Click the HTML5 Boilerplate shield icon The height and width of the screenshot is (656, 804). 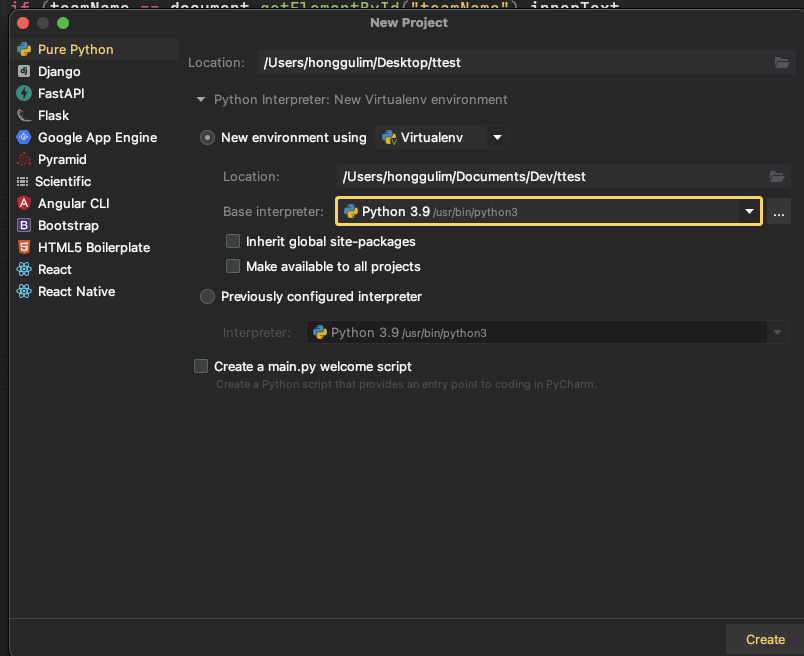point(24,247)
